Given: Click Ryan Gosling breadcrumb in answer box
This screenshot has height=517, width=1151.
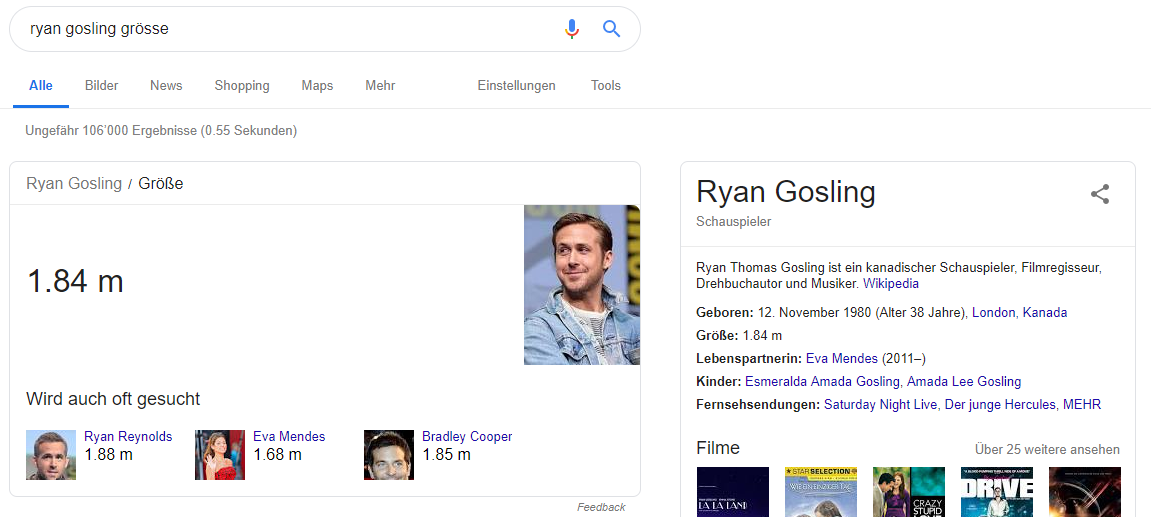Looking at the screenshot, I should click(x=74, y=184).
